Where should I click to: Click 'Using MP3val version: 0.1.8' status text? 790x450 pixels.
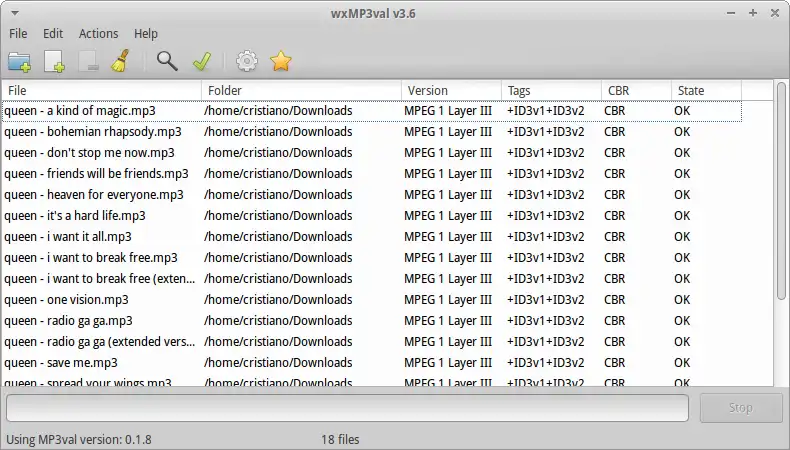(x=79, y=439)
